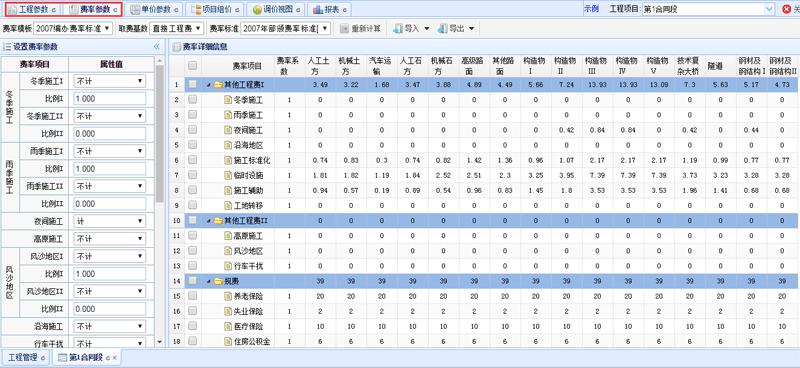Collapse the 其他工程费II tree group

pyautogui.click(x=209, y=221)
